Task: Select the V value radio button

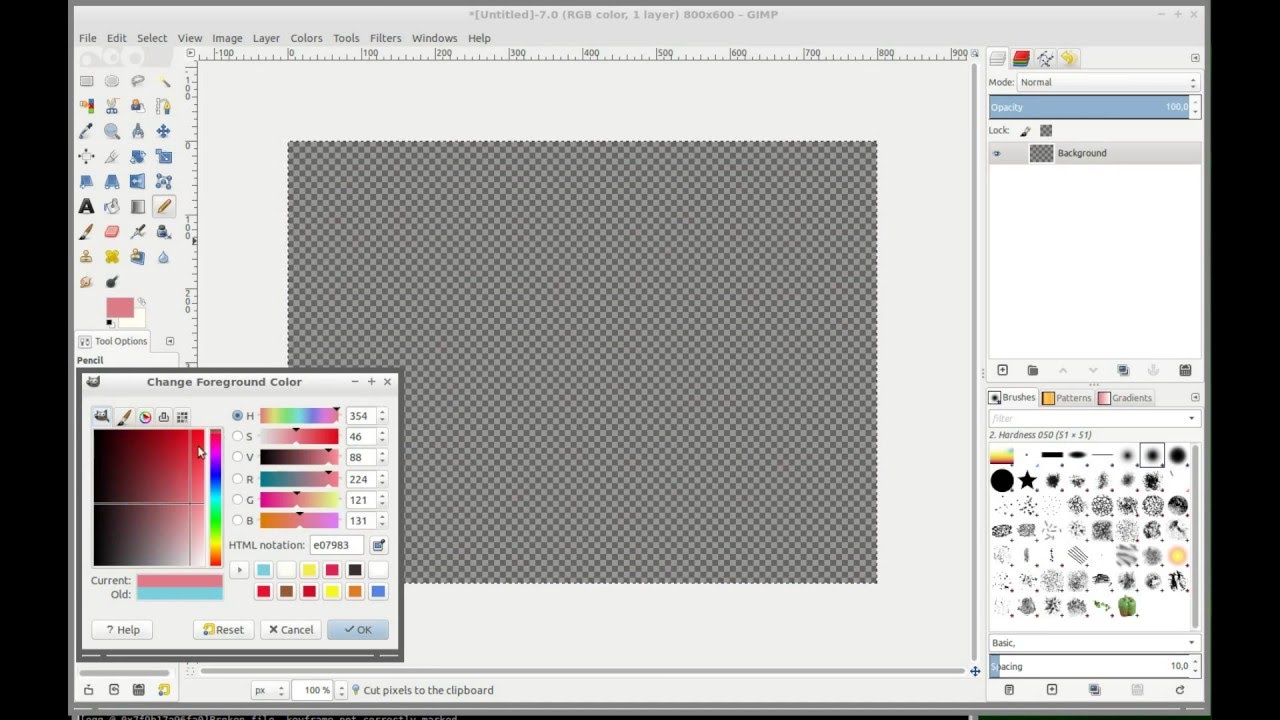Action: [x=237, y=457]
